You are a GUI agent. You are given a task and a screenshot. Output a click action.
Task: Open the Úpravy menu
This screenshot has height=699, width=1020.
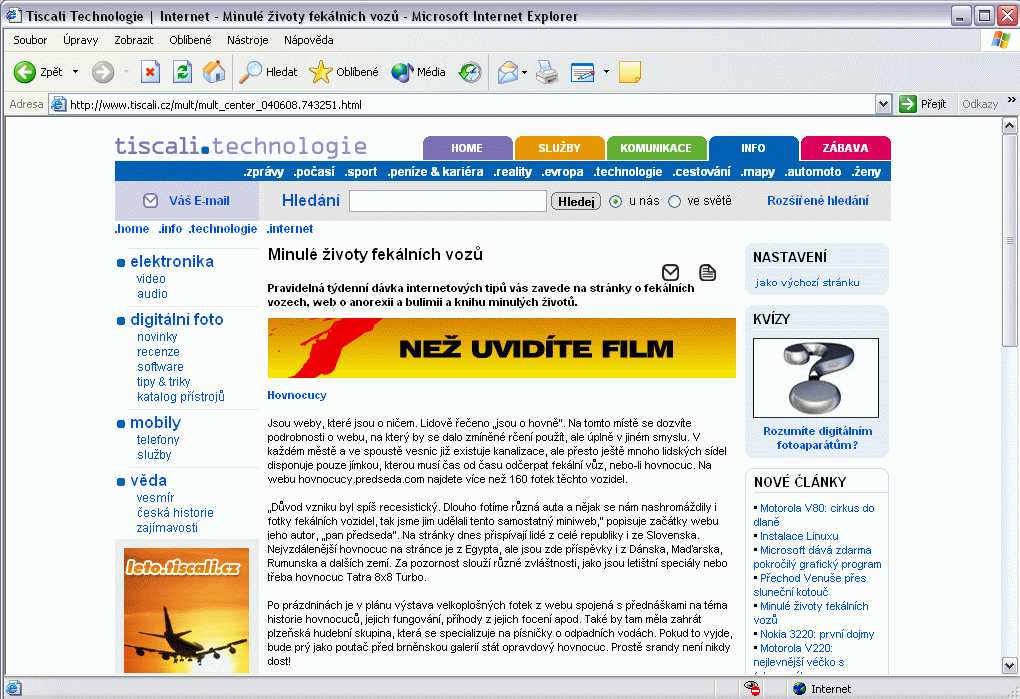pos(81,40)
